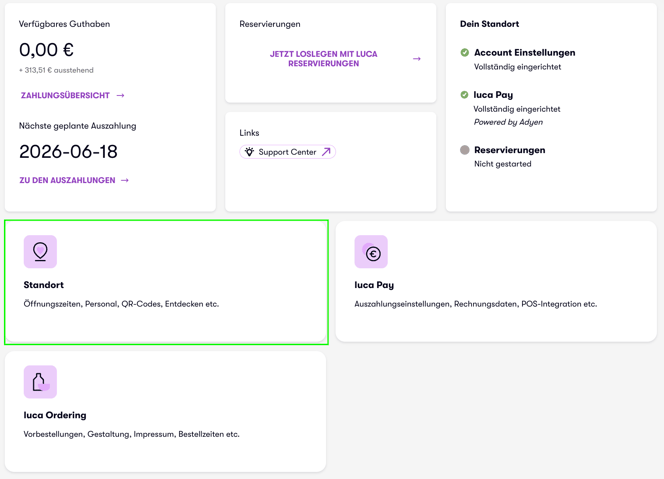664x479 pixels.
Task: Open the Standort map pin icon
Action: (x=40, y=252)
